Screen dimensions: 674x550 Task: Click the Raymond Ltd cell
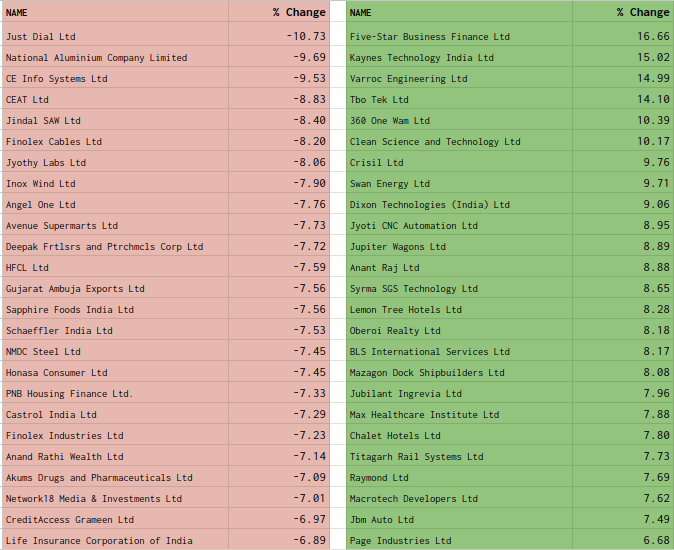[459, 478]
